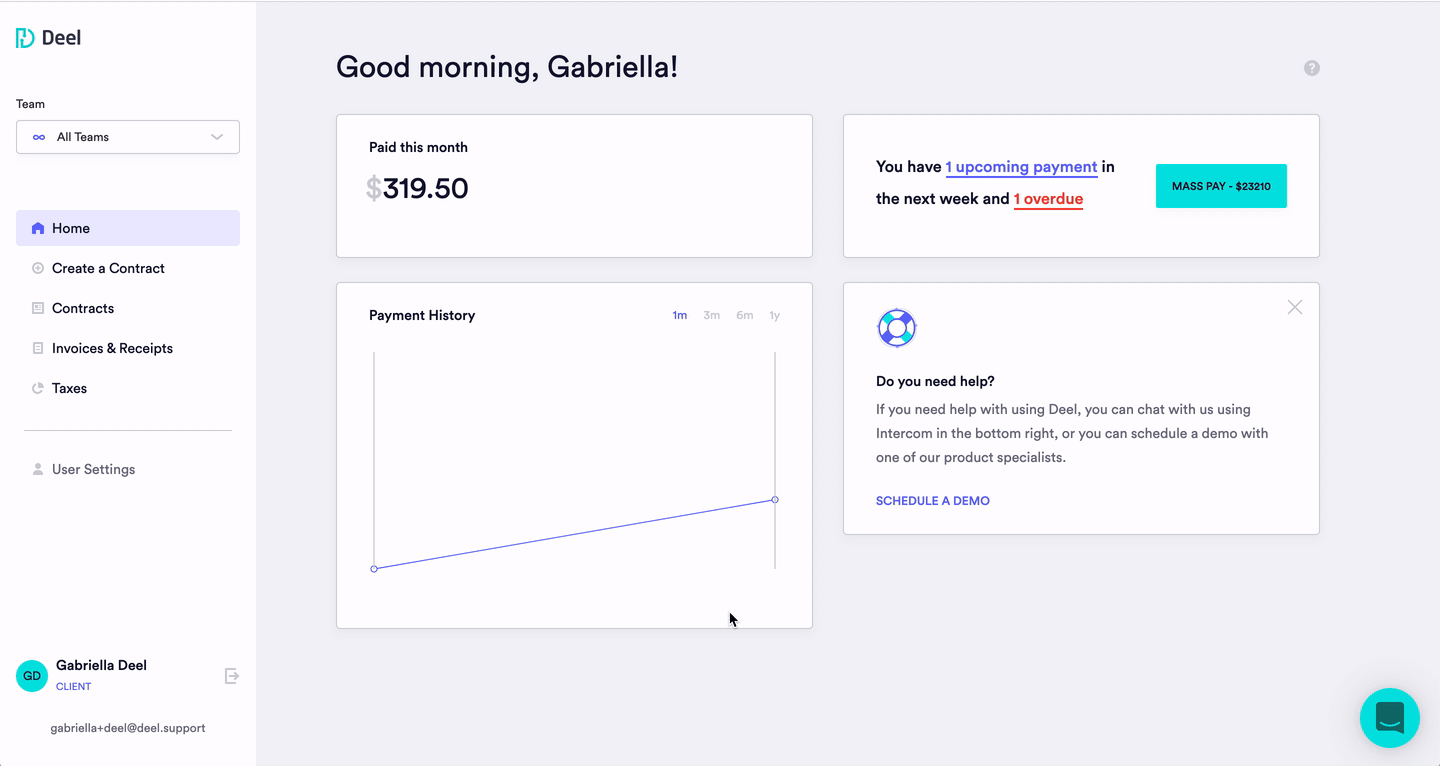Click the GD avatar circle
1440x766 pixels.
pyautogui.click(x=32, y=676)
